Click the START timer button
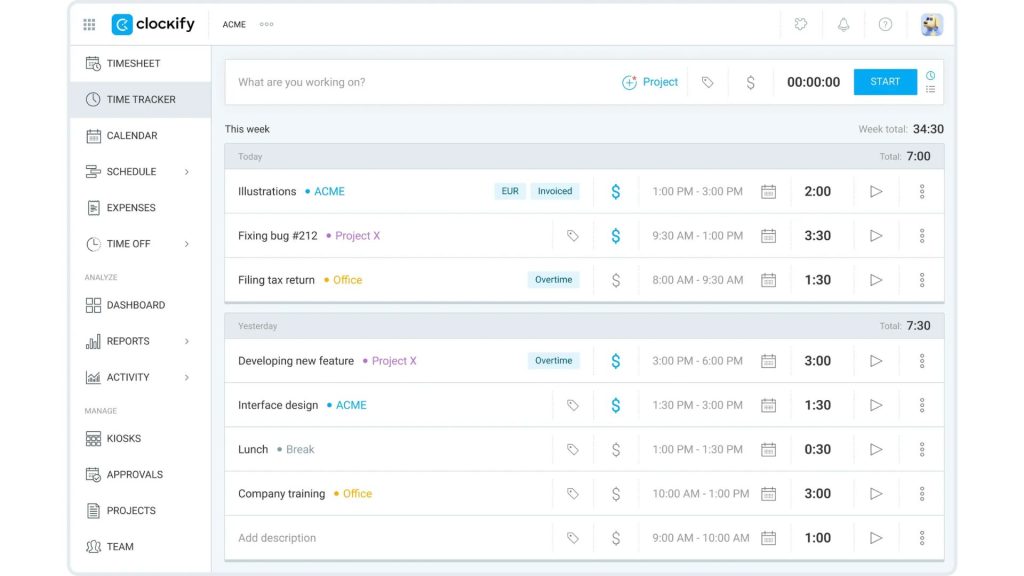This screenshot has width=1024, height=576. pos(885,82)
